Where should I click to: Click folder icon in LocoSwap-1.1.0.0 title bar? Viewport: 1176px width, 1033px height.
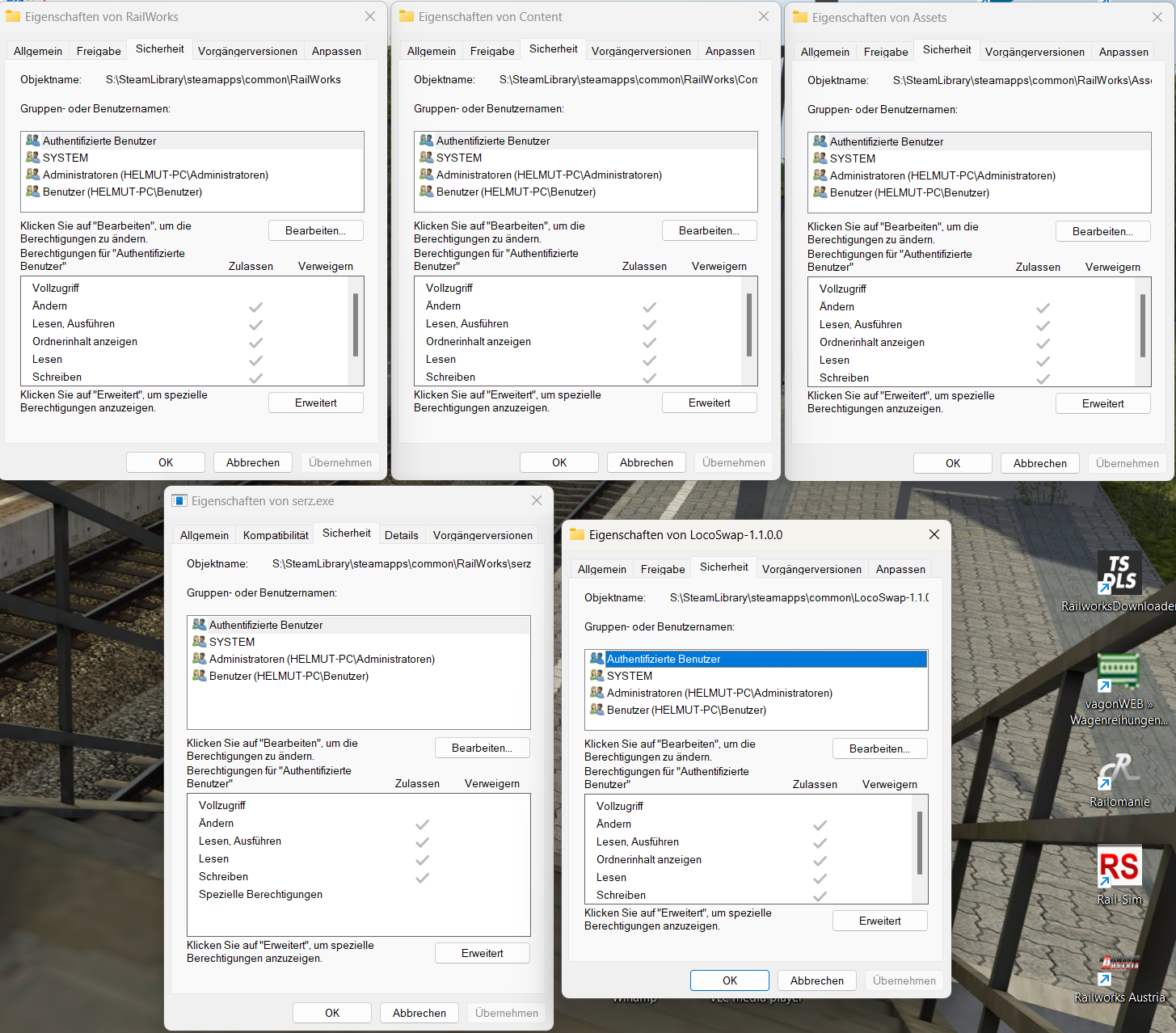pos(577,535)
